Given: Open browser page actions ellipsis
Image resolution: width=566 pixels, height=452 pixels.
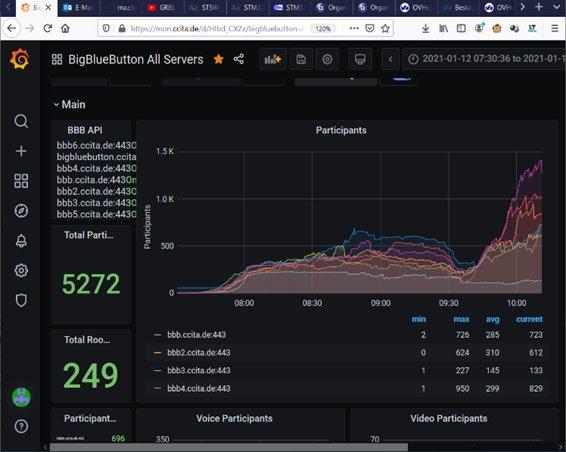Looking at the screenshot, I should click(x=354, y=28).
